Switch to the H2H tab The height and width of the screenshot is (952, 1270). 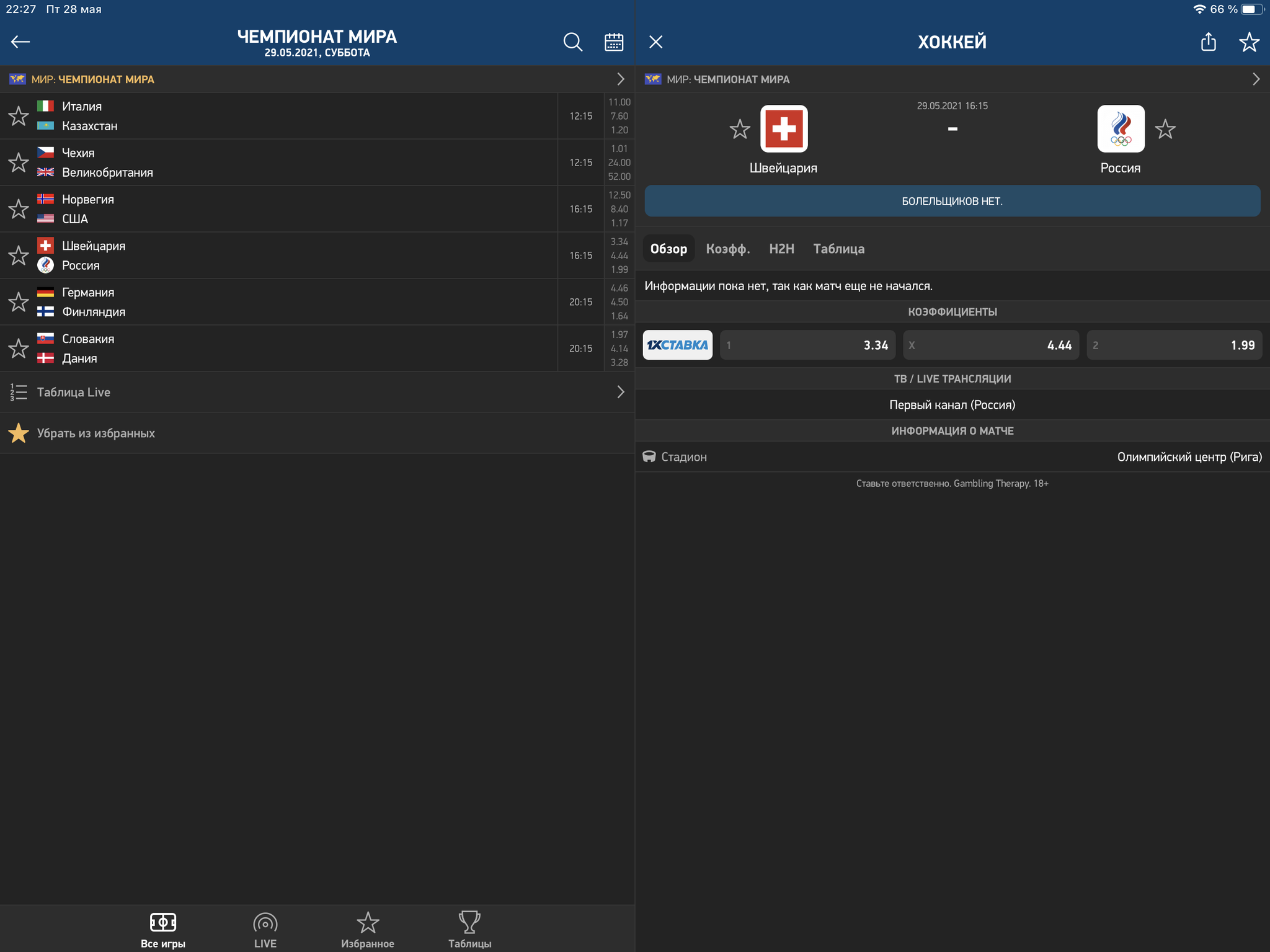click(781, 249)
